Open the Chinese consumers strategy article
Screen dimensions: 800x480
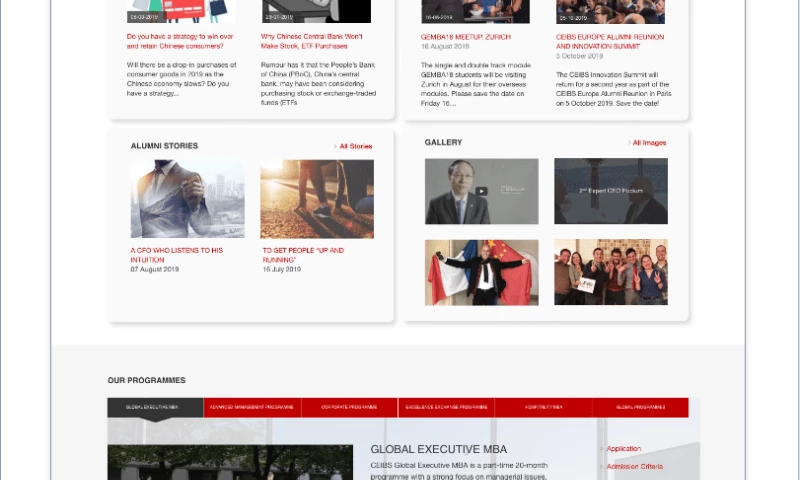tap(180, 41)
